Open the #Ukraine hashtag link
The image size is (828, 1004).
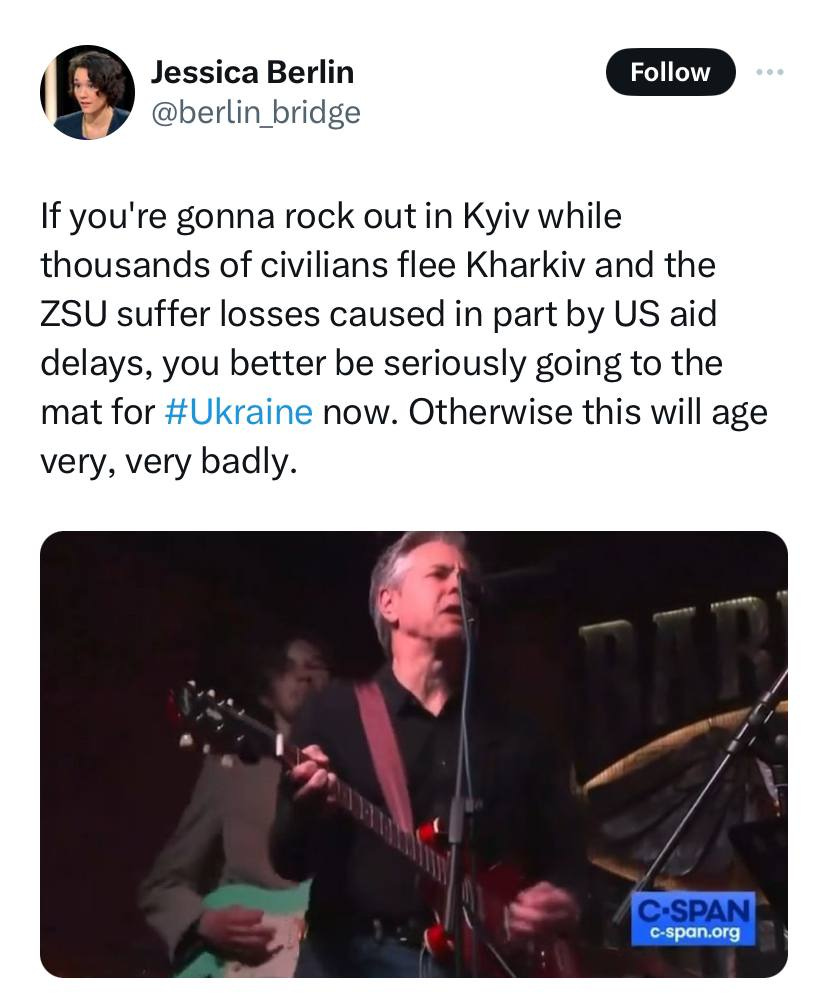(x=239, y=411)
